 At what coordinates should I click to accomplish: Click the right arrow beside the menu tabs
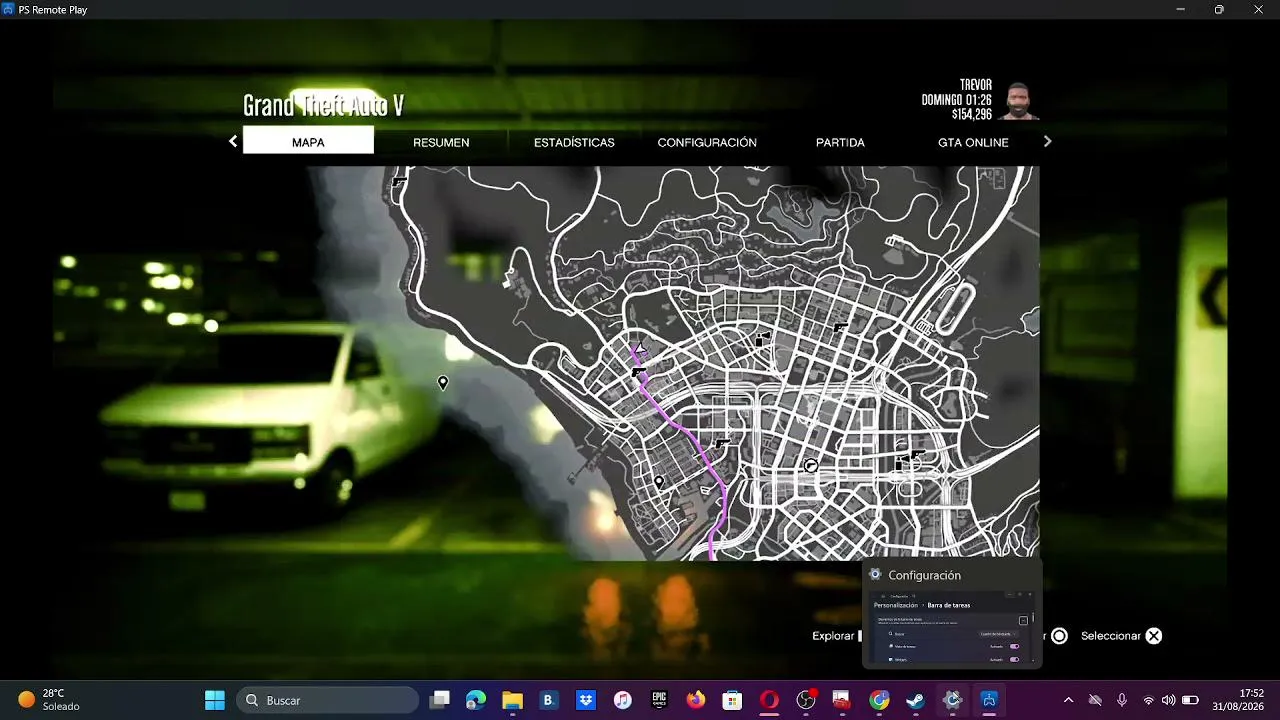tap(1047, 142)
